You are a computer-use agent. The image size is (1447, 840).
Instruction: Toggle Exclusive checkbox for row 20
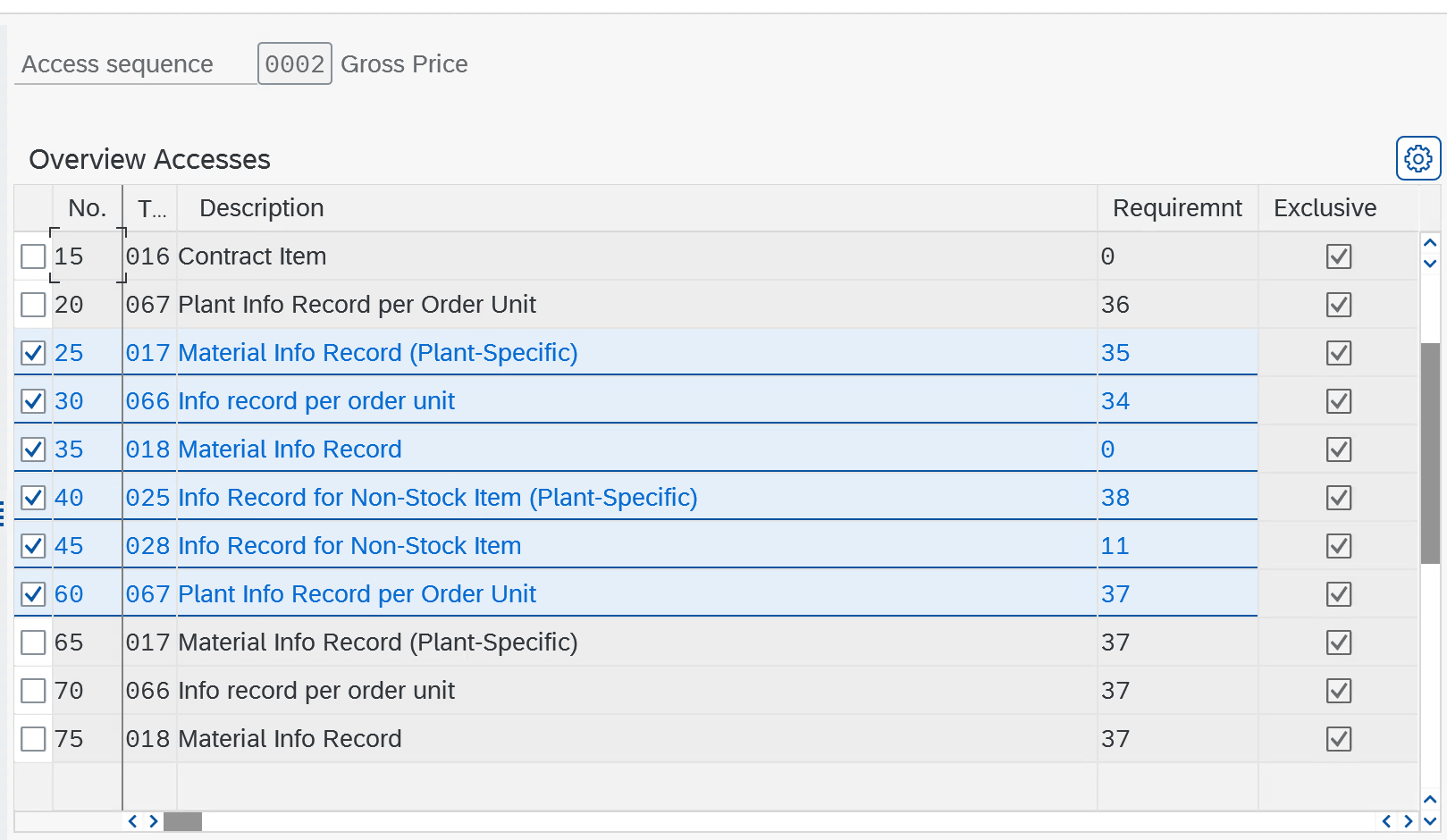click(x=1338, y=305)
